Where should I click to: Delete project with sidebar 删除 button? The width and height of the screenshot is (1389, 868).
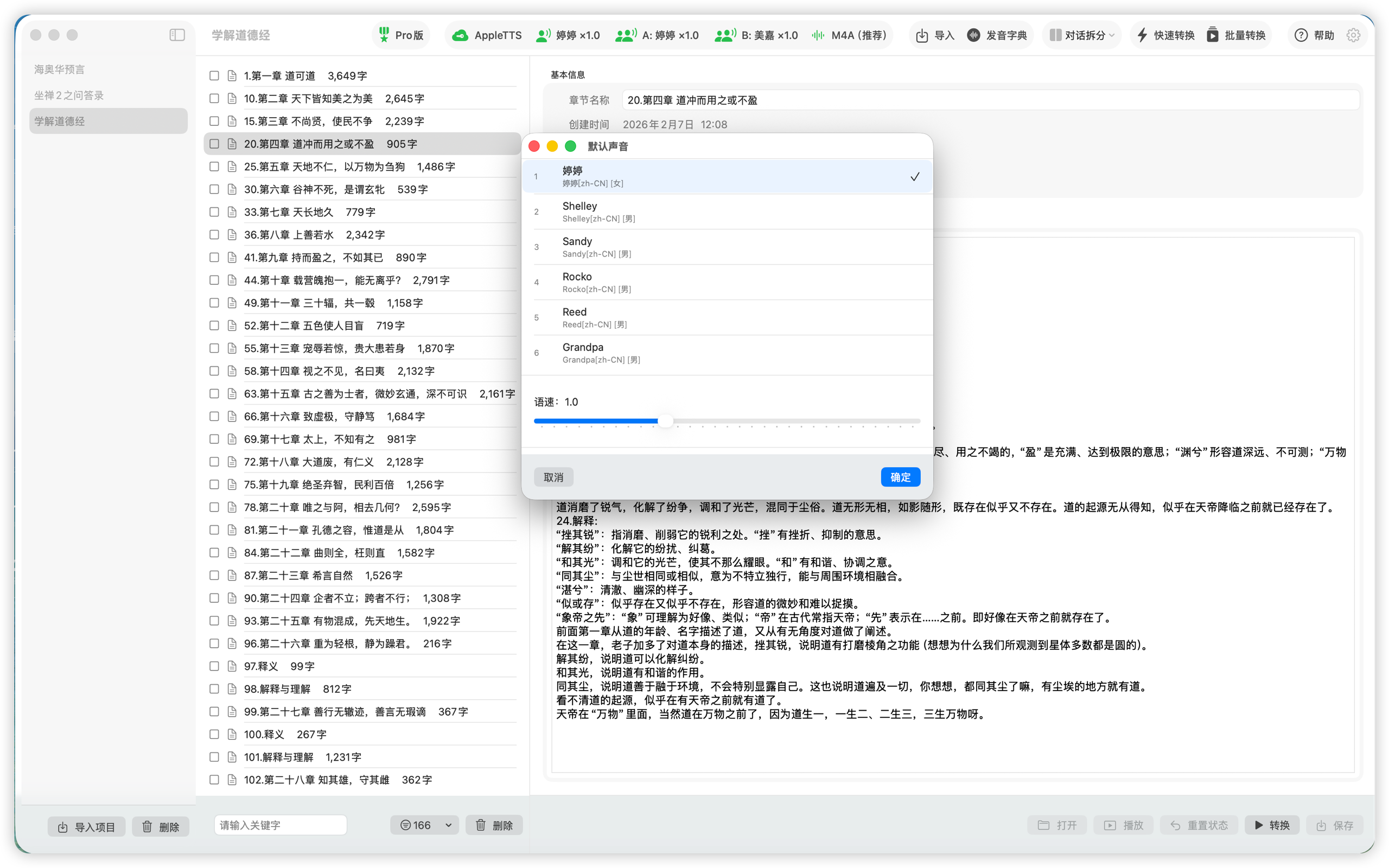coord(161,827)
